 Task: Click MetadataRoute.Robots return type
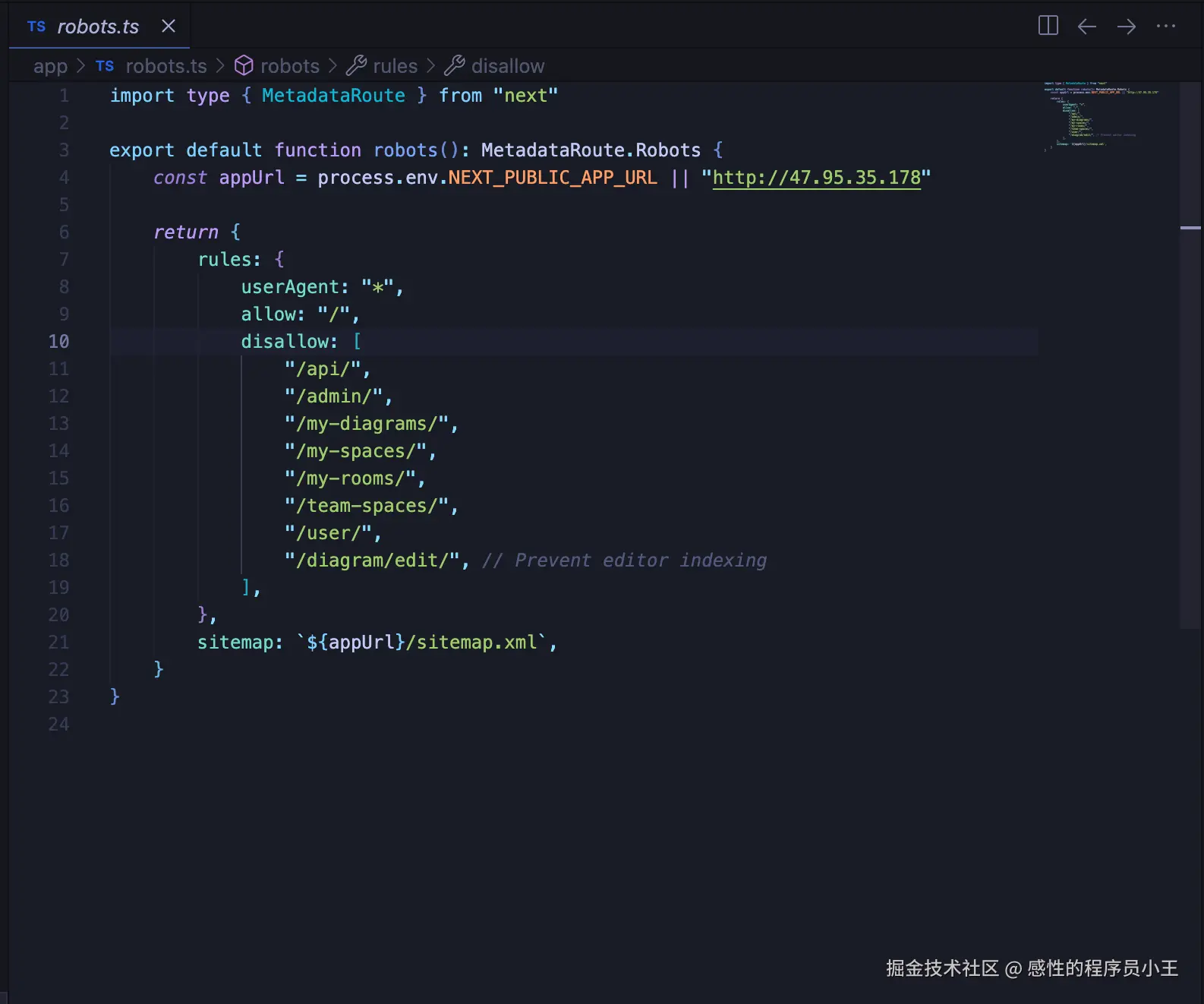[591, 150]
